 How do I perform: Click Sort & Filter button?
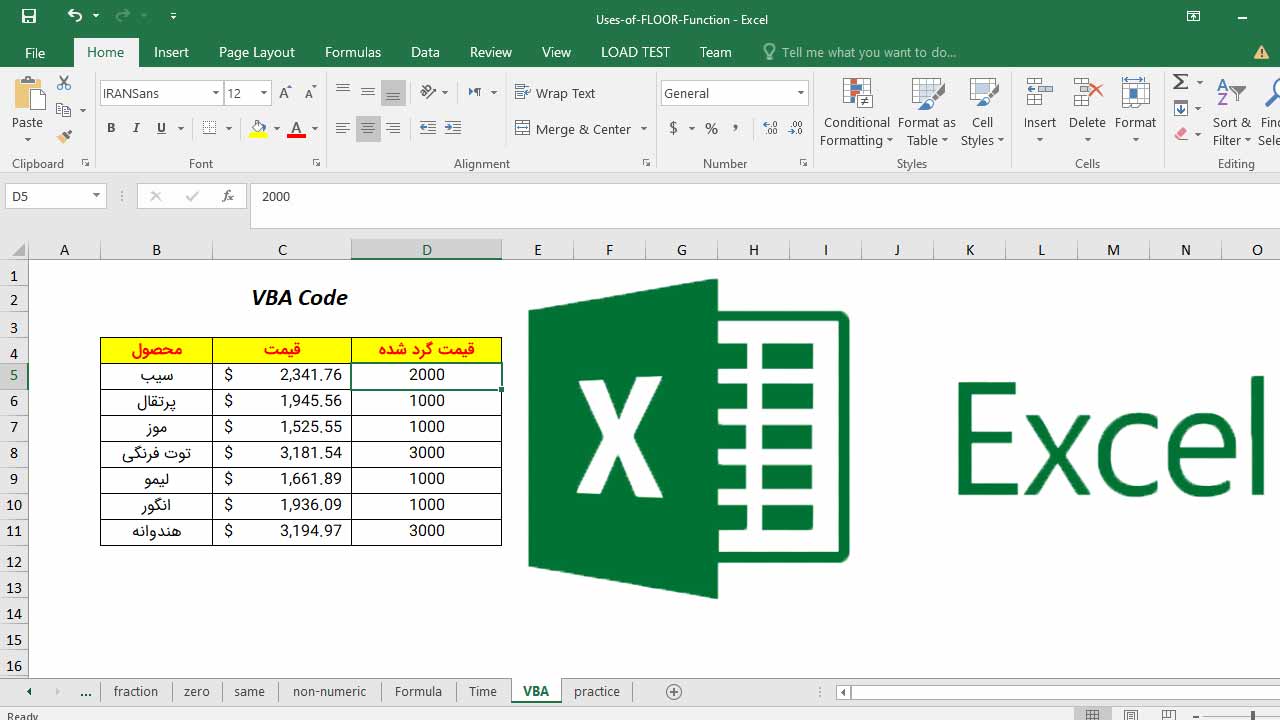(x=1231, y=112)
